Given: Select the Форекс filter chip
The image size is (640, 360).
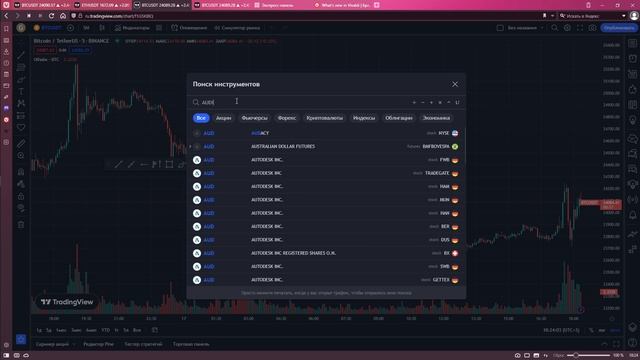Looking at the screenshot, I should [x=287, y=118].
